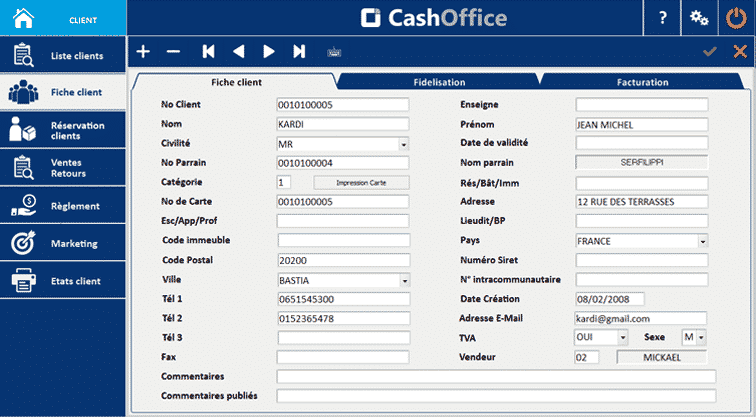Click the Enseigne input field
The height and width of the screenshot is (417, 756).
coord(642,104)
